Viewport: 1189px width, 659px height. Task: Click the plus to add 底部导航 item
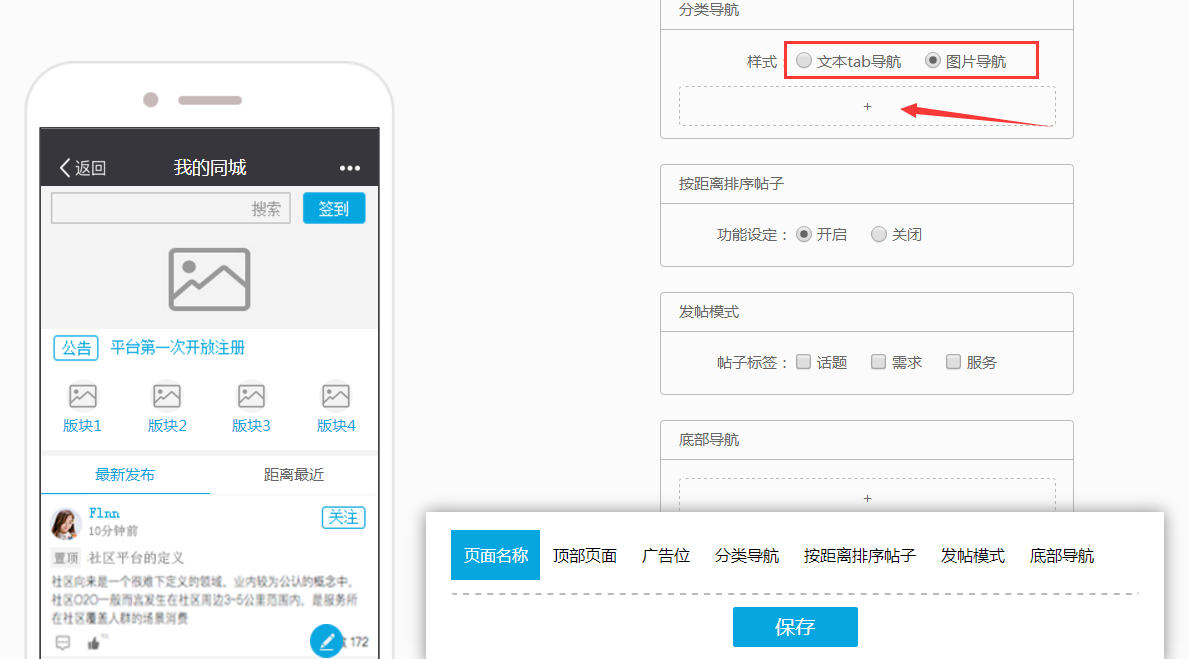(867, 498)
